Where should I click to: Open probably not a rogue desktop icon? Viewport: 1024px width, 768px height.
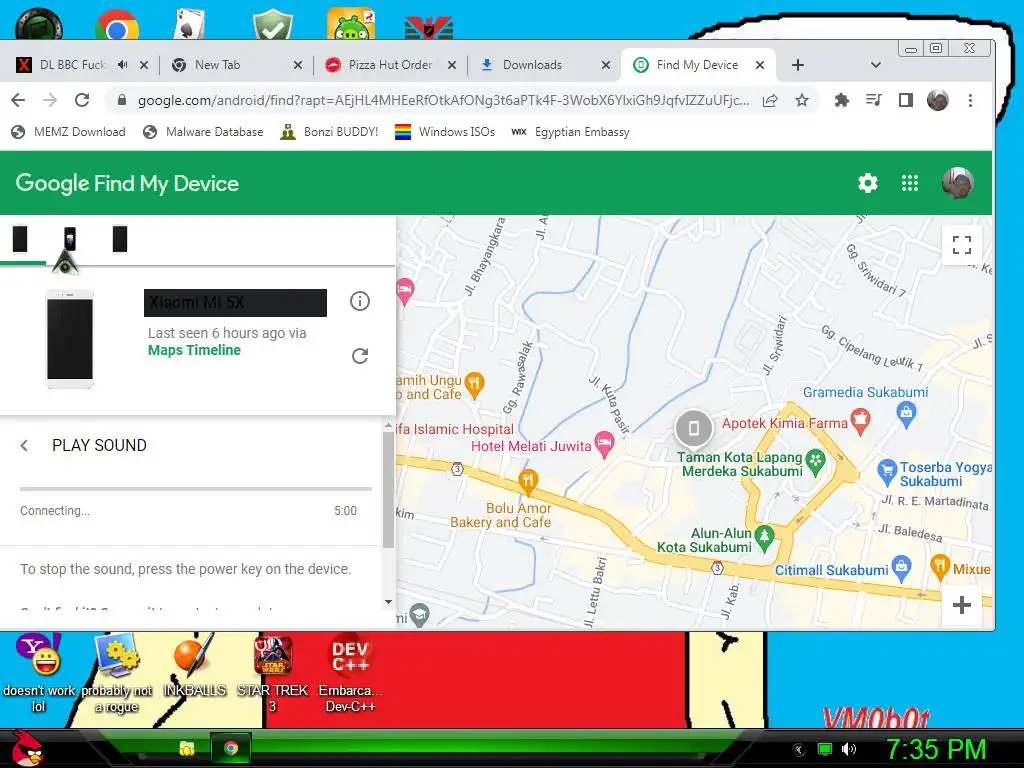[x=117, y=675]
